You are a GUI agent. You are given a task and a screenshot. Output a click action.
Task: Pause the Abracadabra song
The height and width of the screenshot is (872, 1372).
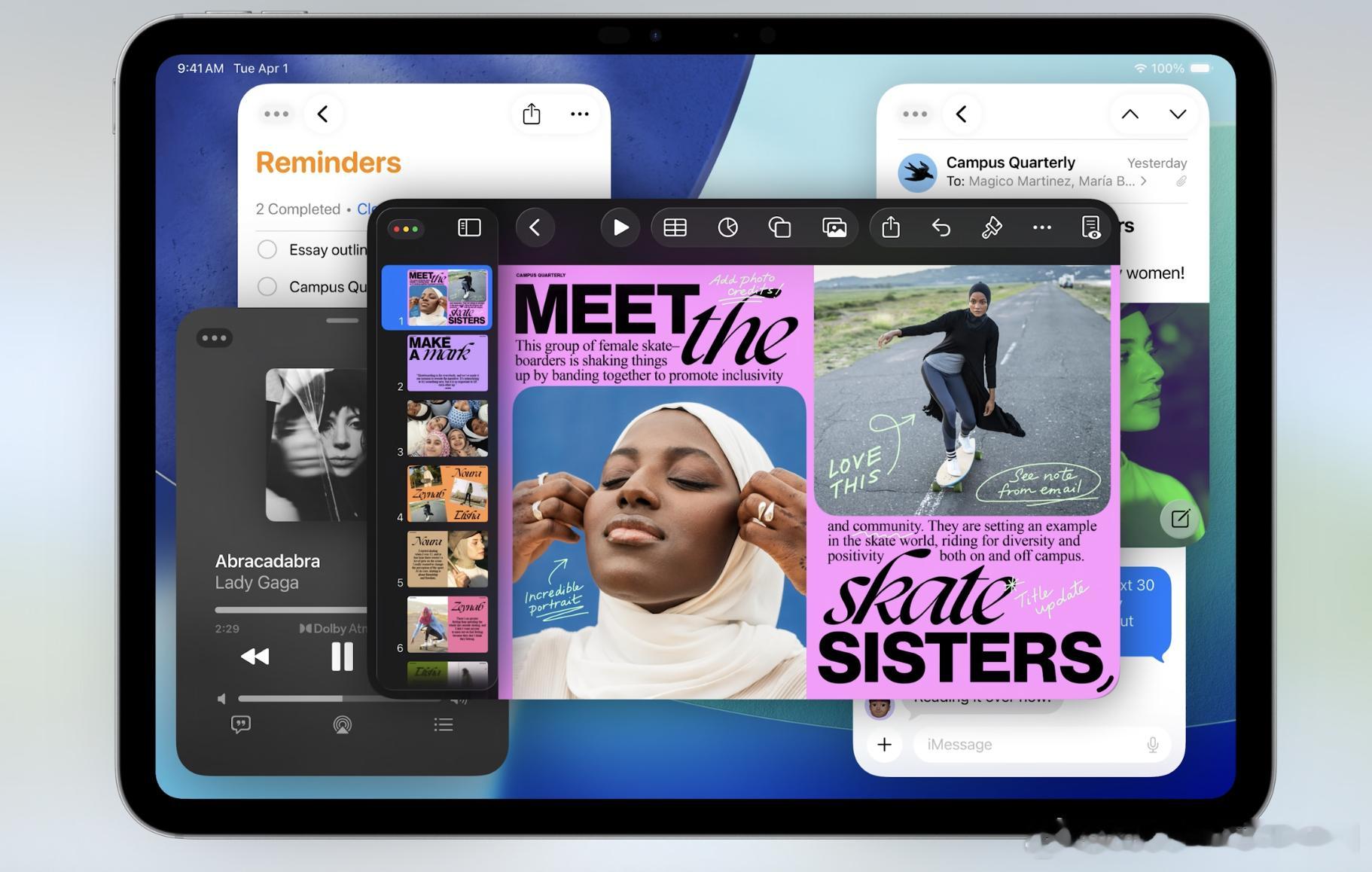(342, 657)
